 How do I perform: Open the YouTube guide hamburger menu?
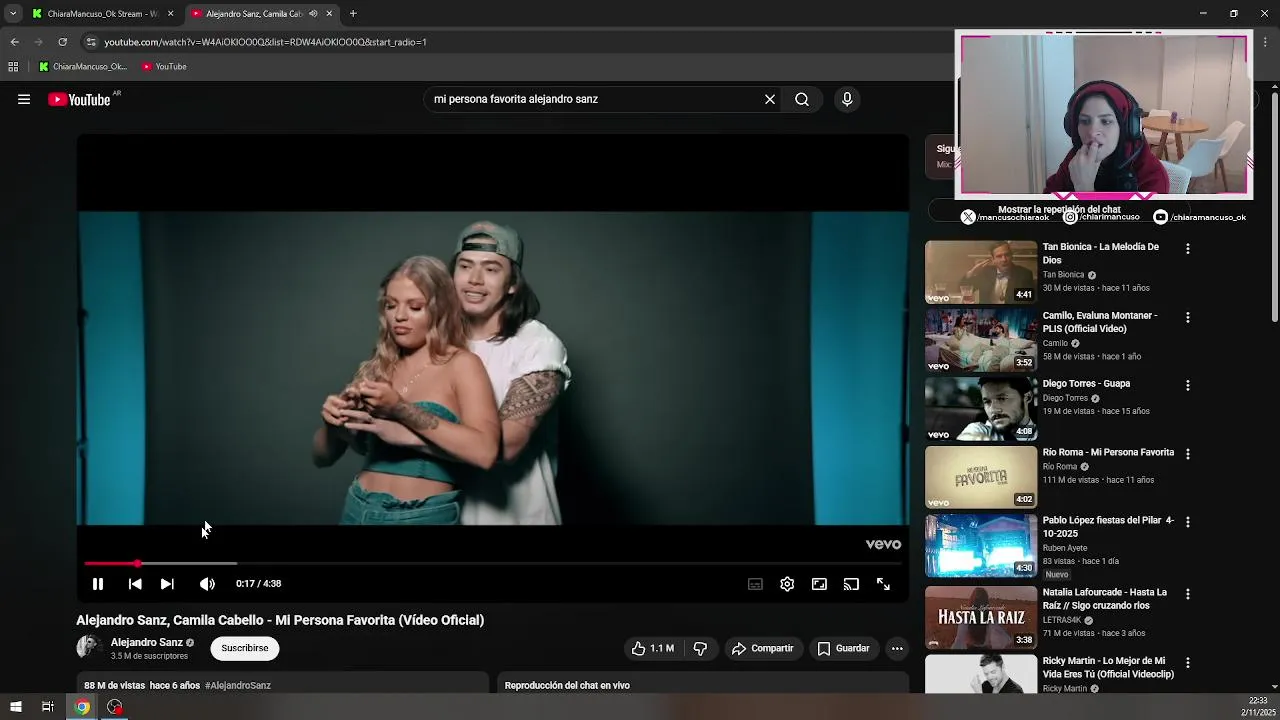pos(24,99)
